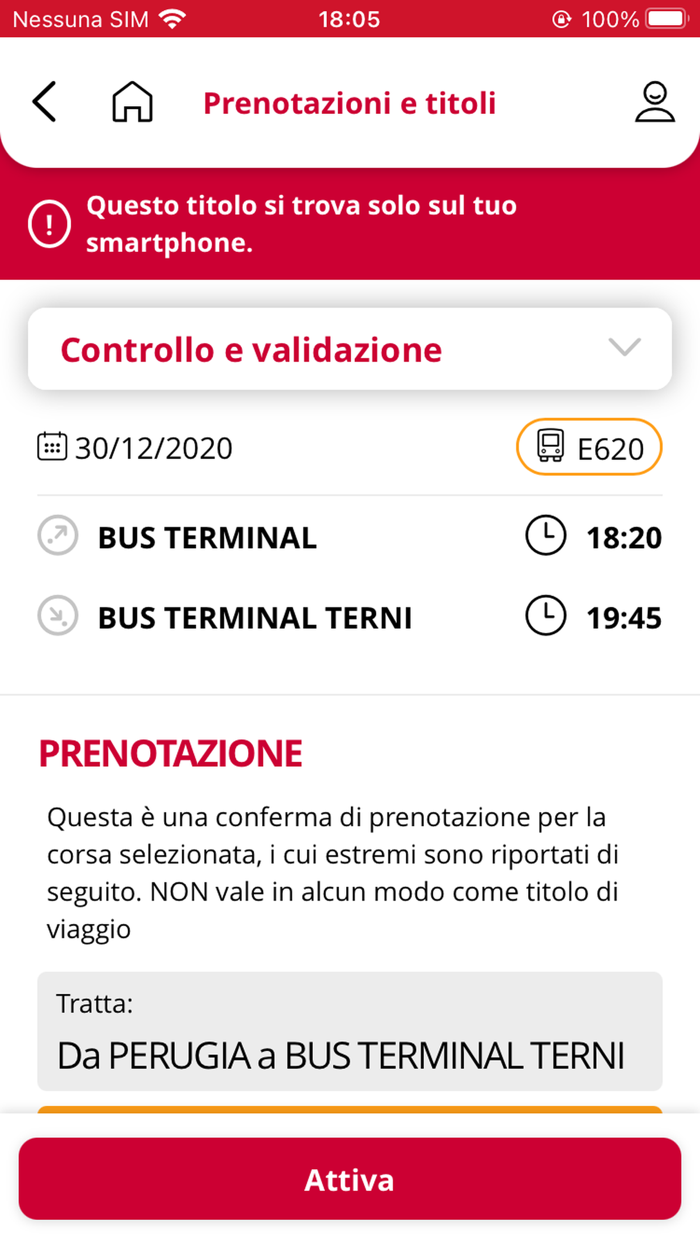Tap the PRENOTAZIONE section heading
This screenshot has height=1244, width=700.
tap(170, 753)
